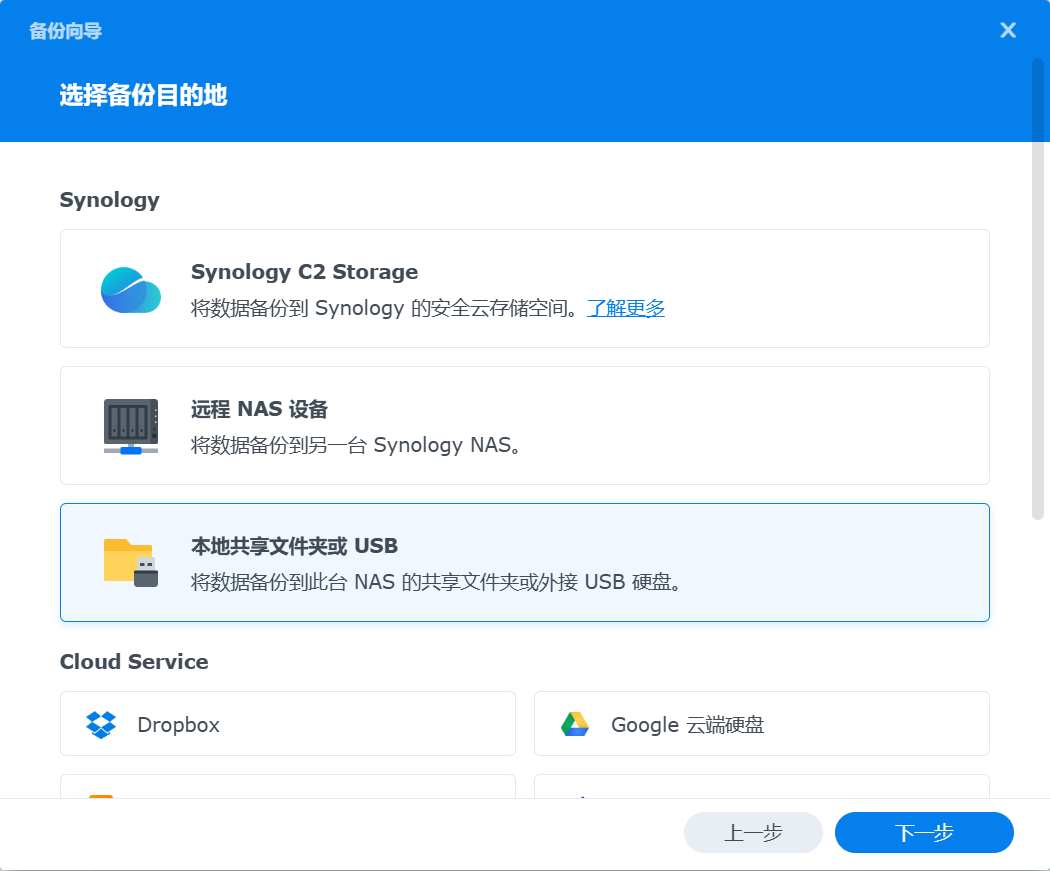
Task: Click the local folder with USB icon
Action: (131, 562)
